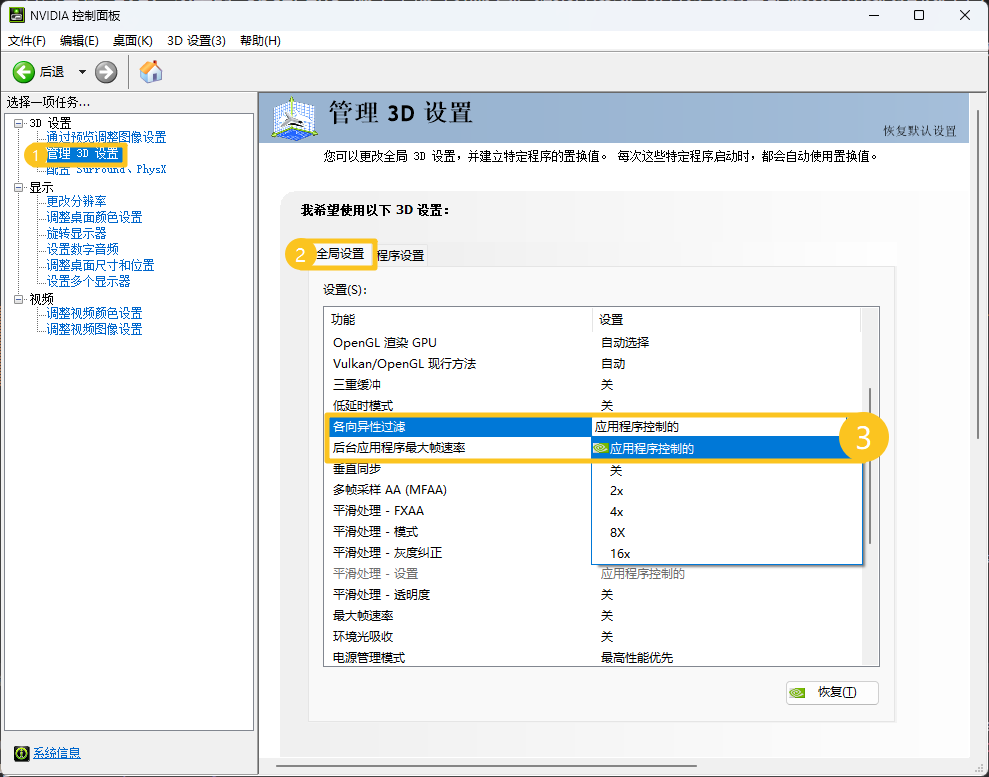Click the 恢复(T) button

832,692
